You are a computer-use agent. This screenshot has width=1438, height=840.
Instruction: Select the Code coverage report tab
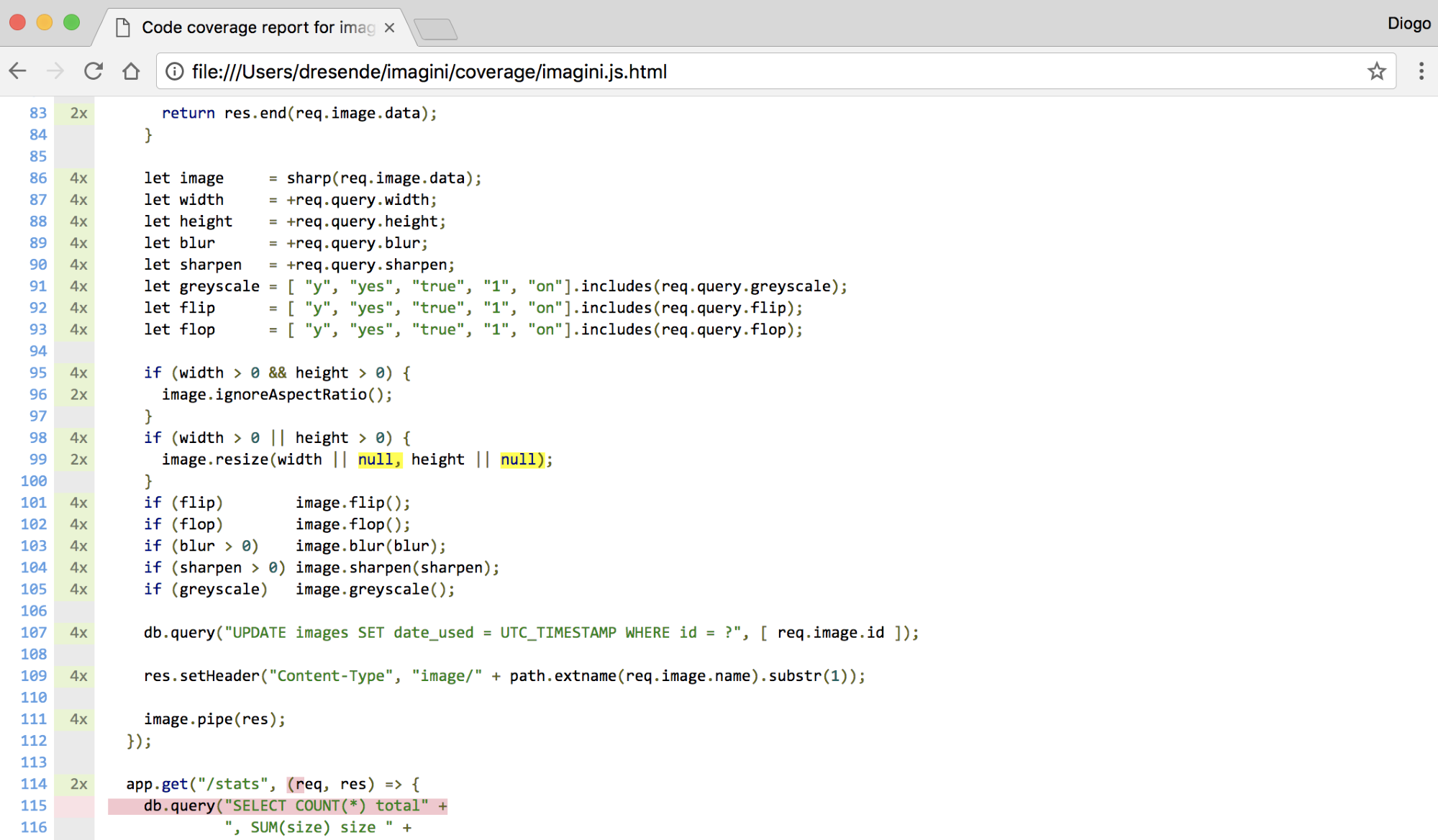(x=258, y=27)
